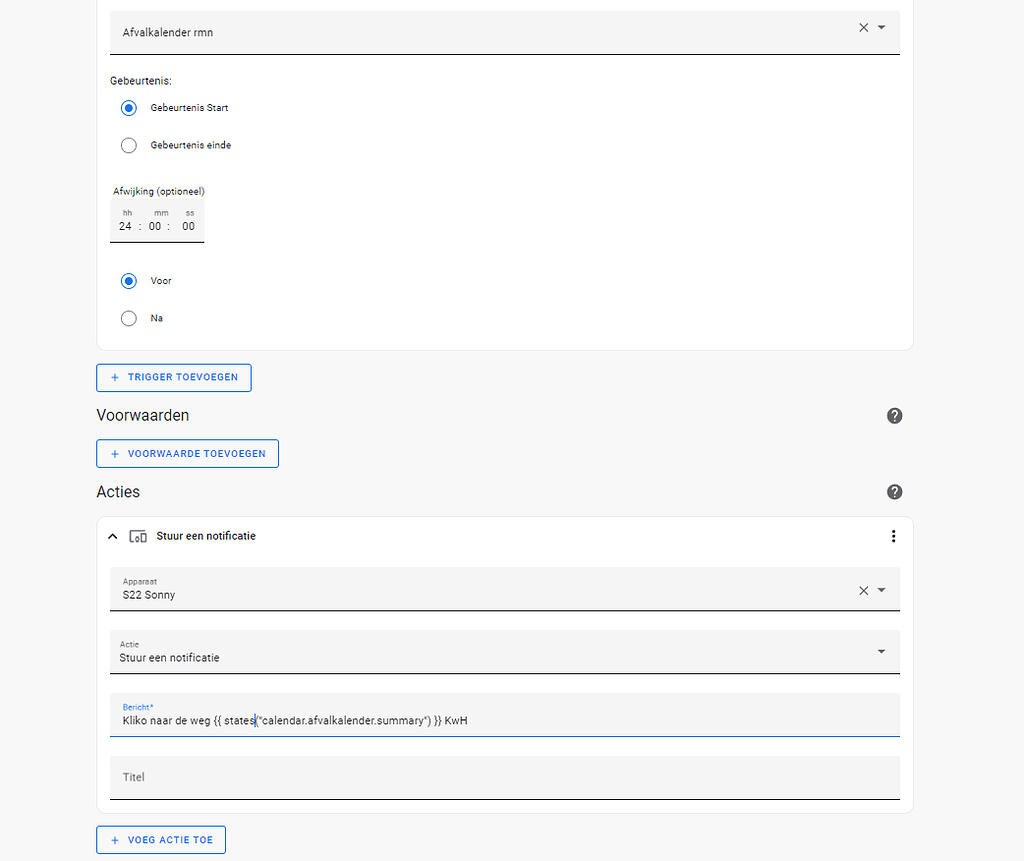Viewport: 1024px width, 861px height.
Task: Select the "Gebeurtenis Start" radio option
Action: pos(128,108)
